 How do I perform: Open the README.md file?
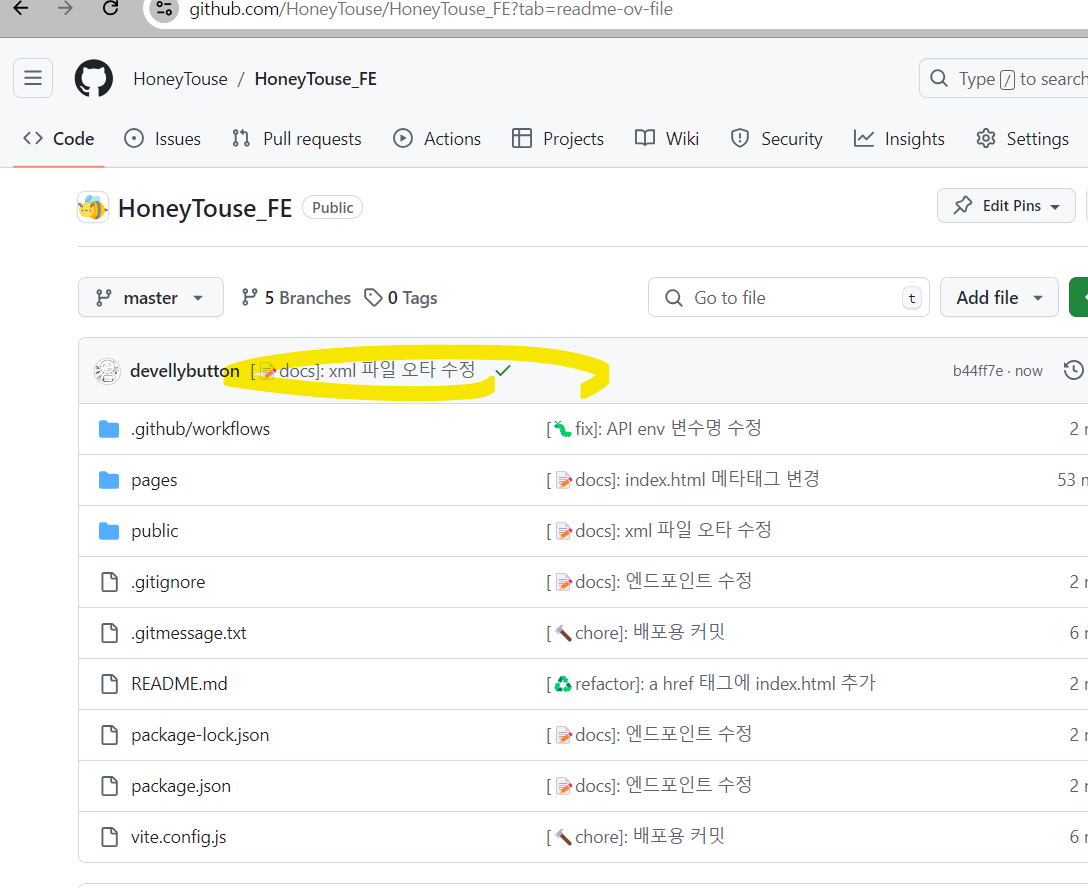coord(179,684)
